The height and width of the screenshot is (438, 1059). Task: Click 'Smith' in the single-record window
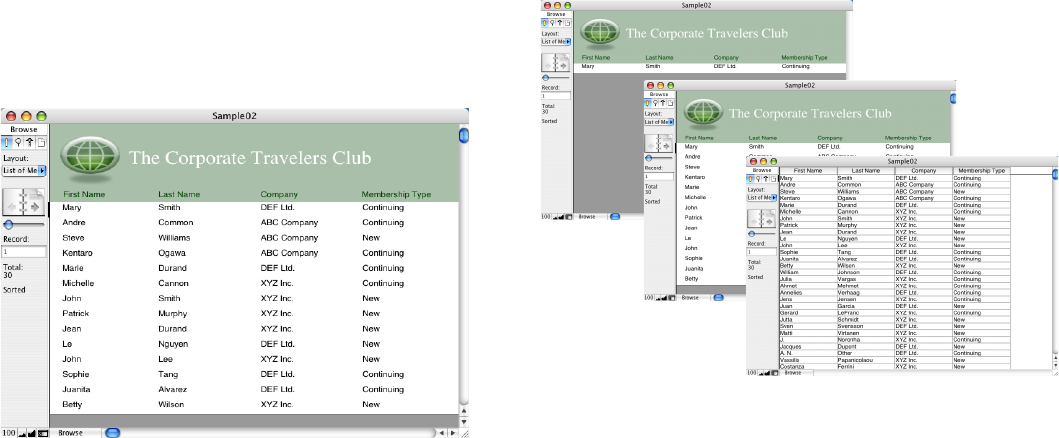652,67
